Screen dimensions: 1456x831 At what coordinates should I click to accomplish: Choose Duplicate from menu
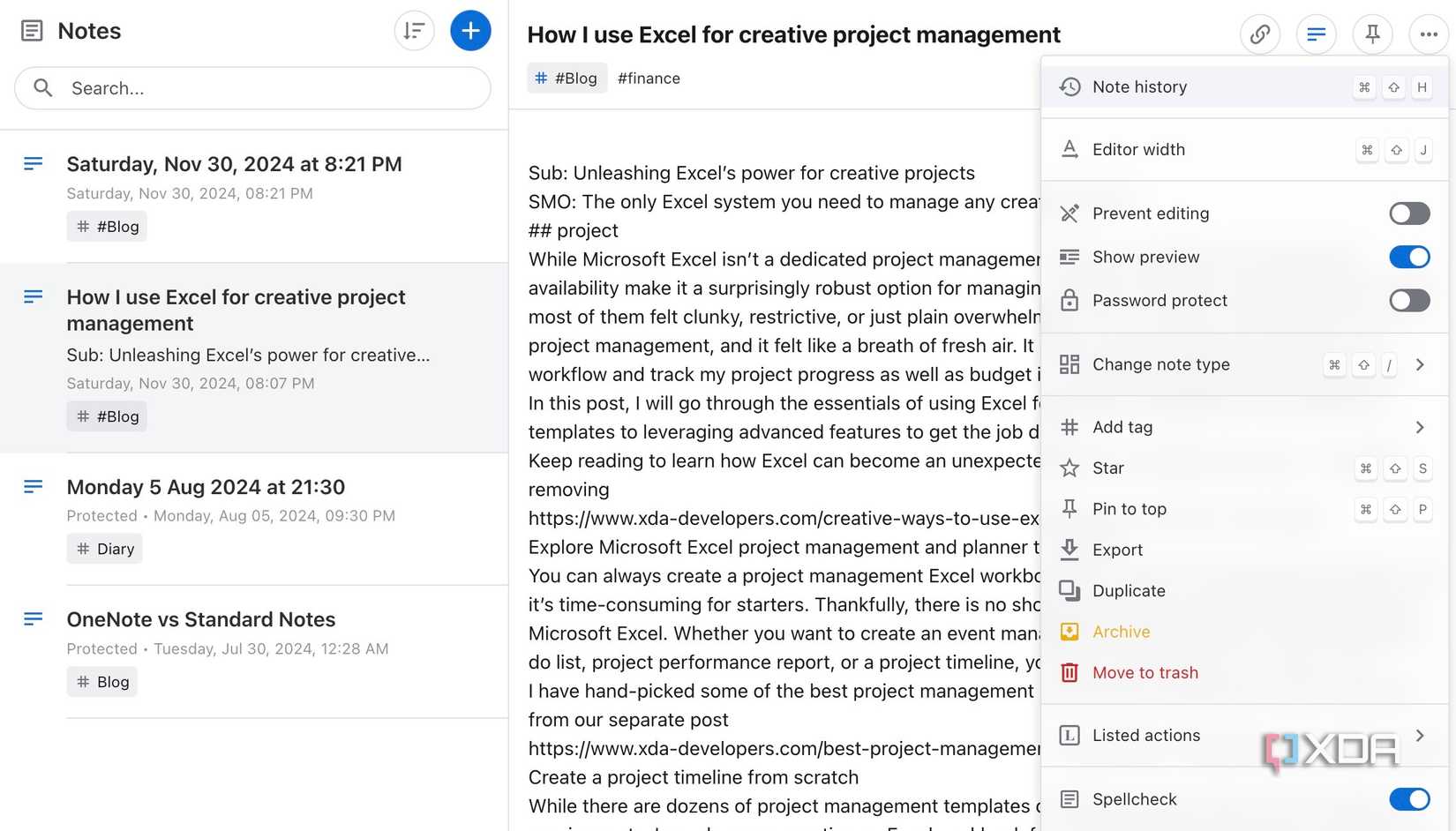point(1245,590)
